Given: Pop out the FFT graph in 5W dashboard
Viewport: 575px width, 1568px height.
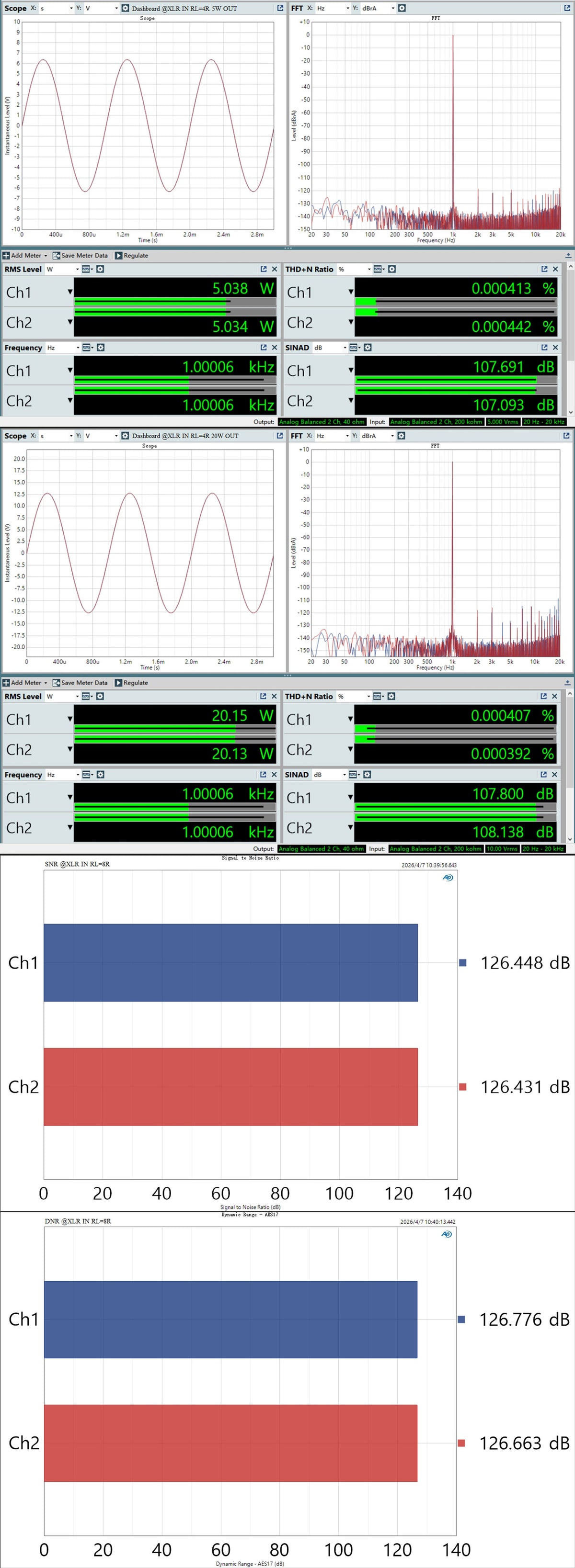Looking at the screenshot, I should tap(566, 9).
